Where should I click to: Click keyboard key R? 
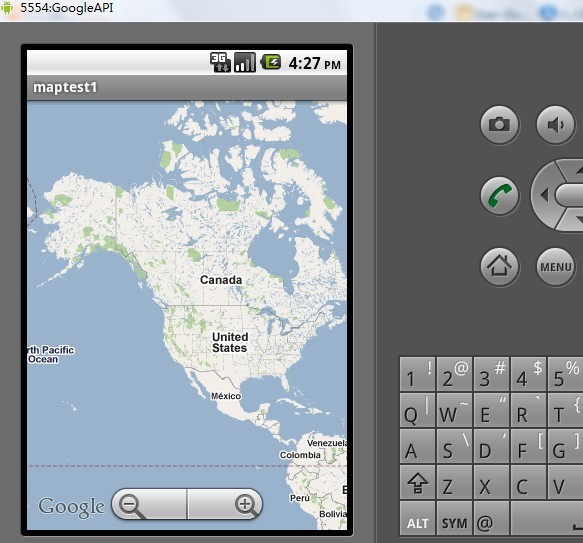[x=529, y=410]
